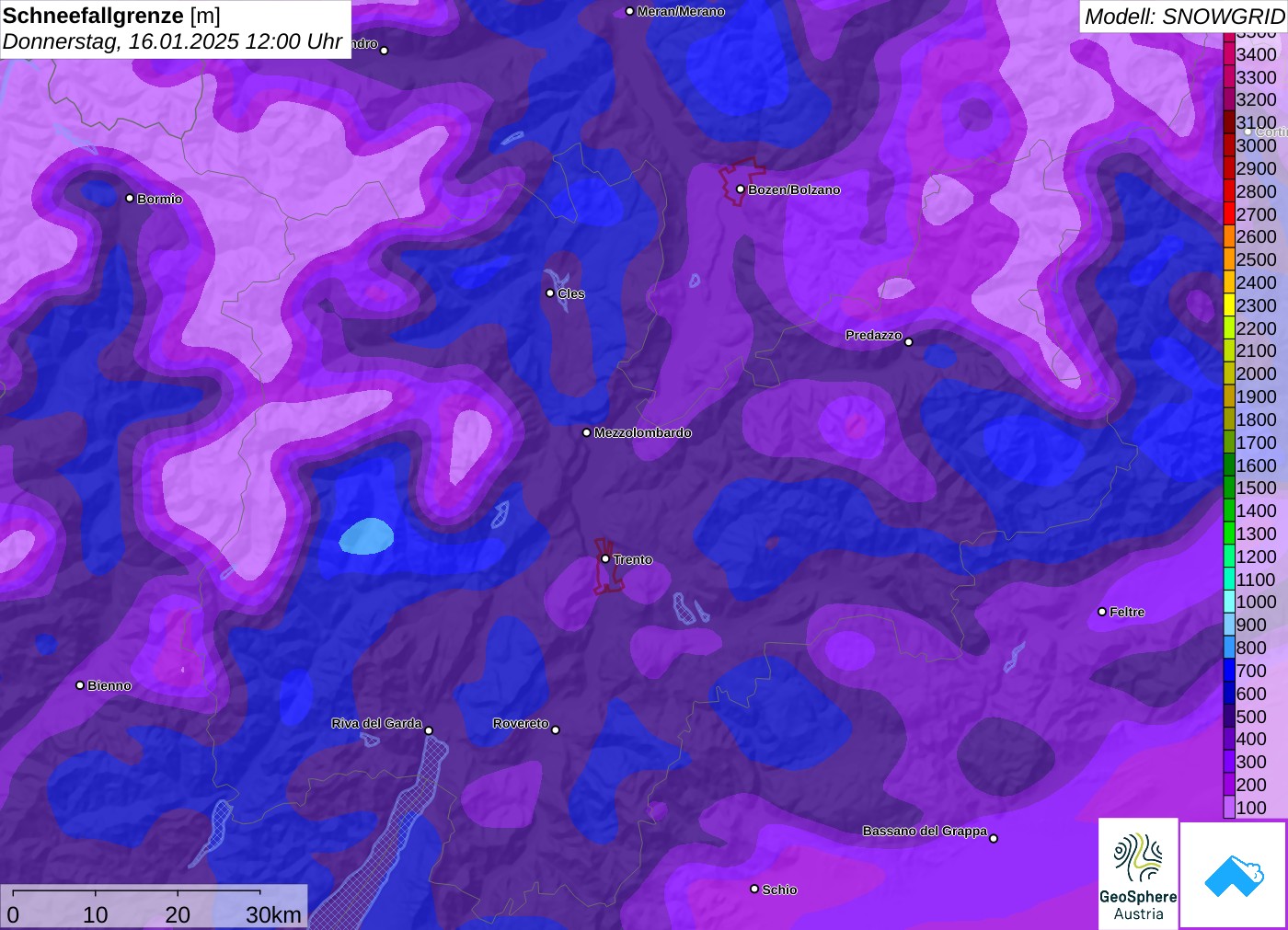Screen dimensions: 1288x930
Task: Click the blue cloud house logo
Action: 1234,875
